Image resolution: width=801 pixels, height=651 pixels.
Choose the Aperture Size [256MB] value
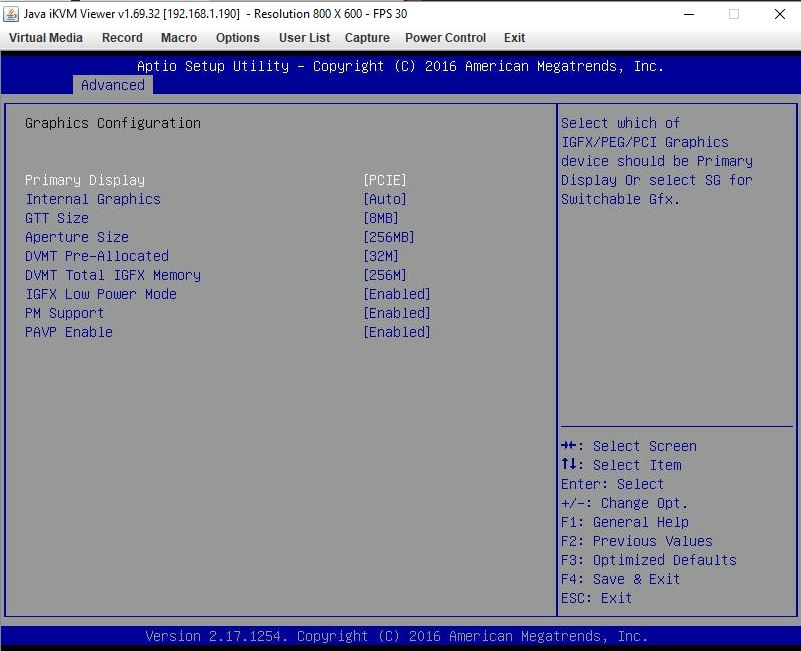(x=389, y=237)
